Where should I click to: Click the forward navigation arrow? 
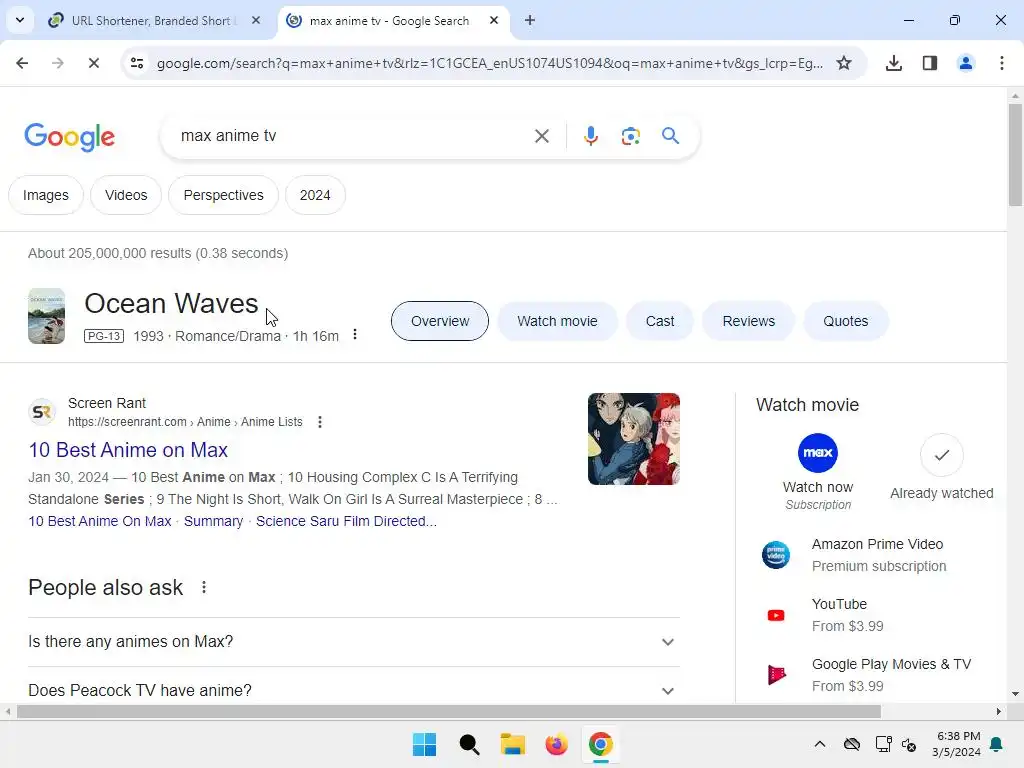(58, 63)
